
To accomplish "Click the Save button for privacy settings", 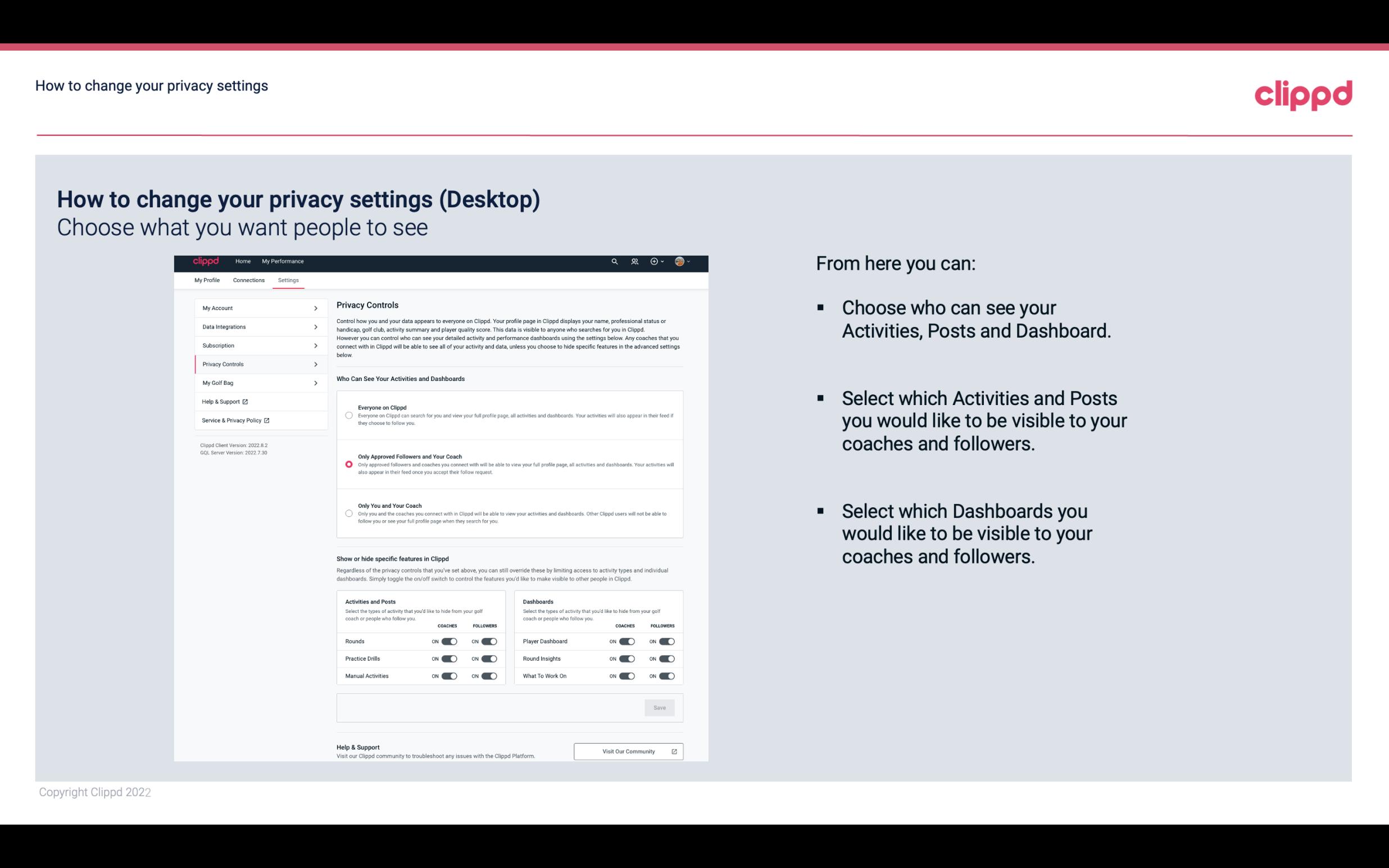I will click(659, 707).
